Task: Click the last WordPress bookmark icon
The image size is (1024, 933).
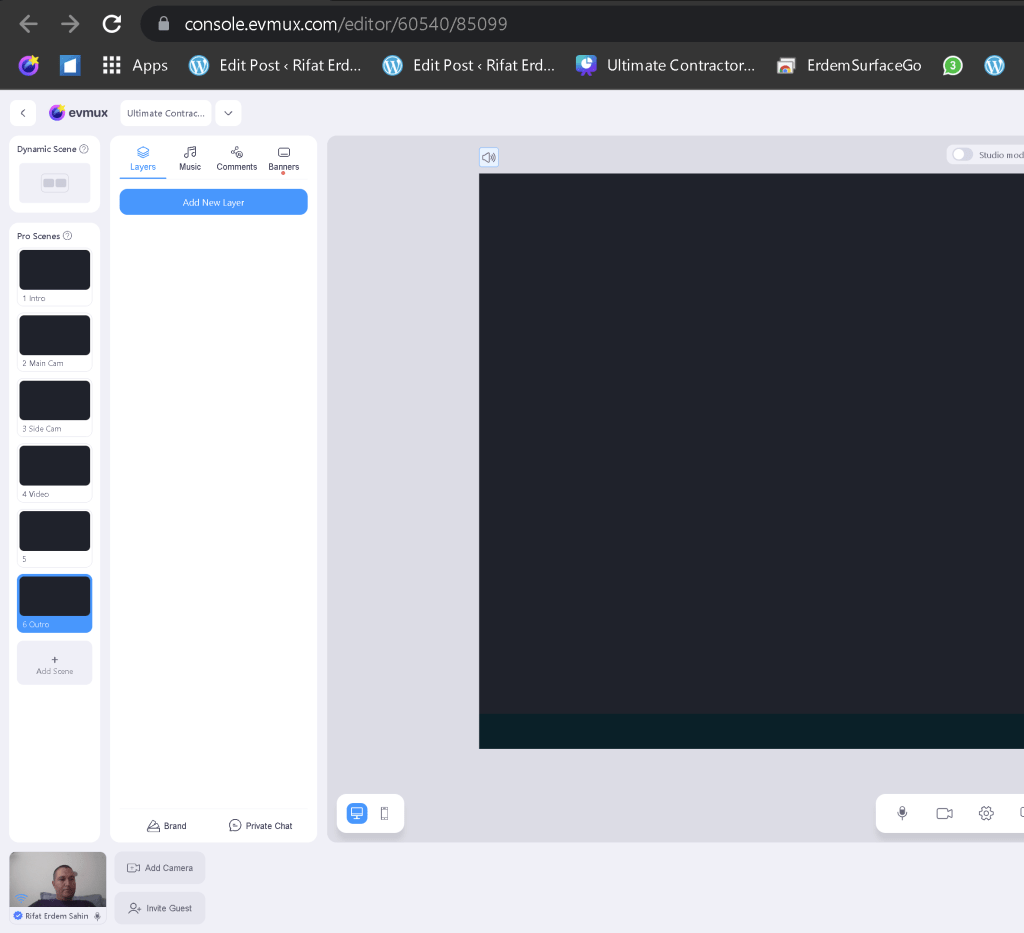Action: point(994,65)
